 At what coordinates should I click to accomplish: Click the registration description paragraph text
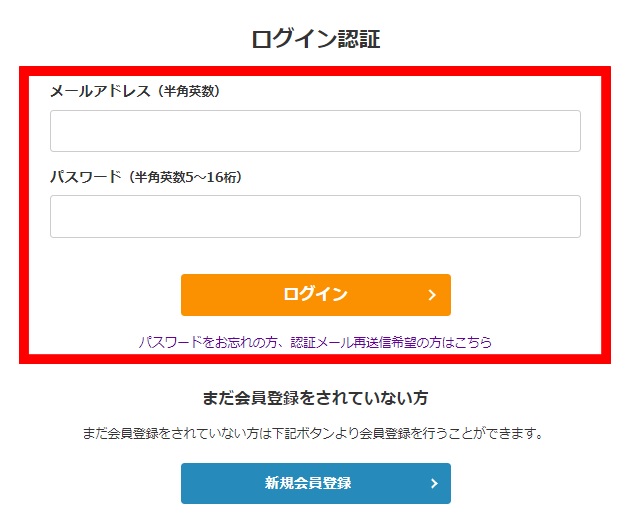[x=316, y=434]
